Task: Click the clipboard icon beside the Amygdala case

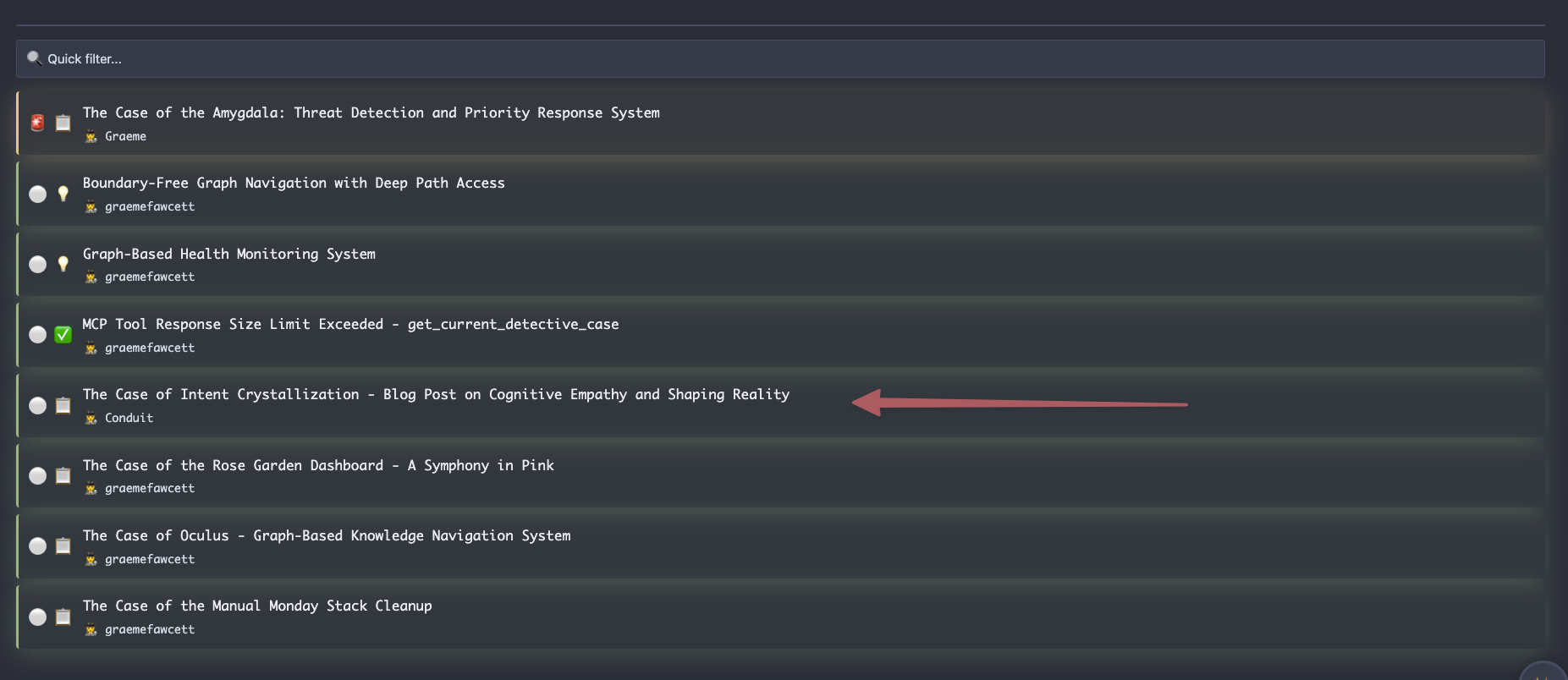Action: click(x=63, y=123)
